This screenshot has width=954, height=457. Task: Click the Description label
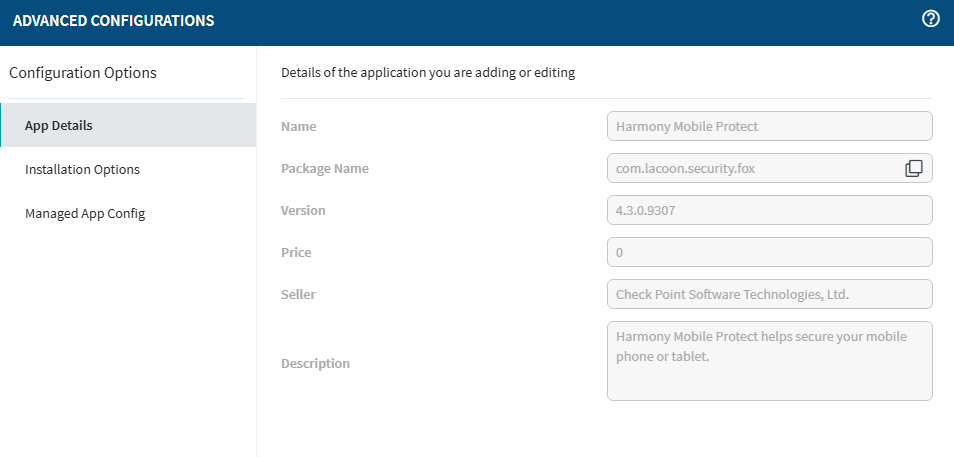tap(315, 363)
